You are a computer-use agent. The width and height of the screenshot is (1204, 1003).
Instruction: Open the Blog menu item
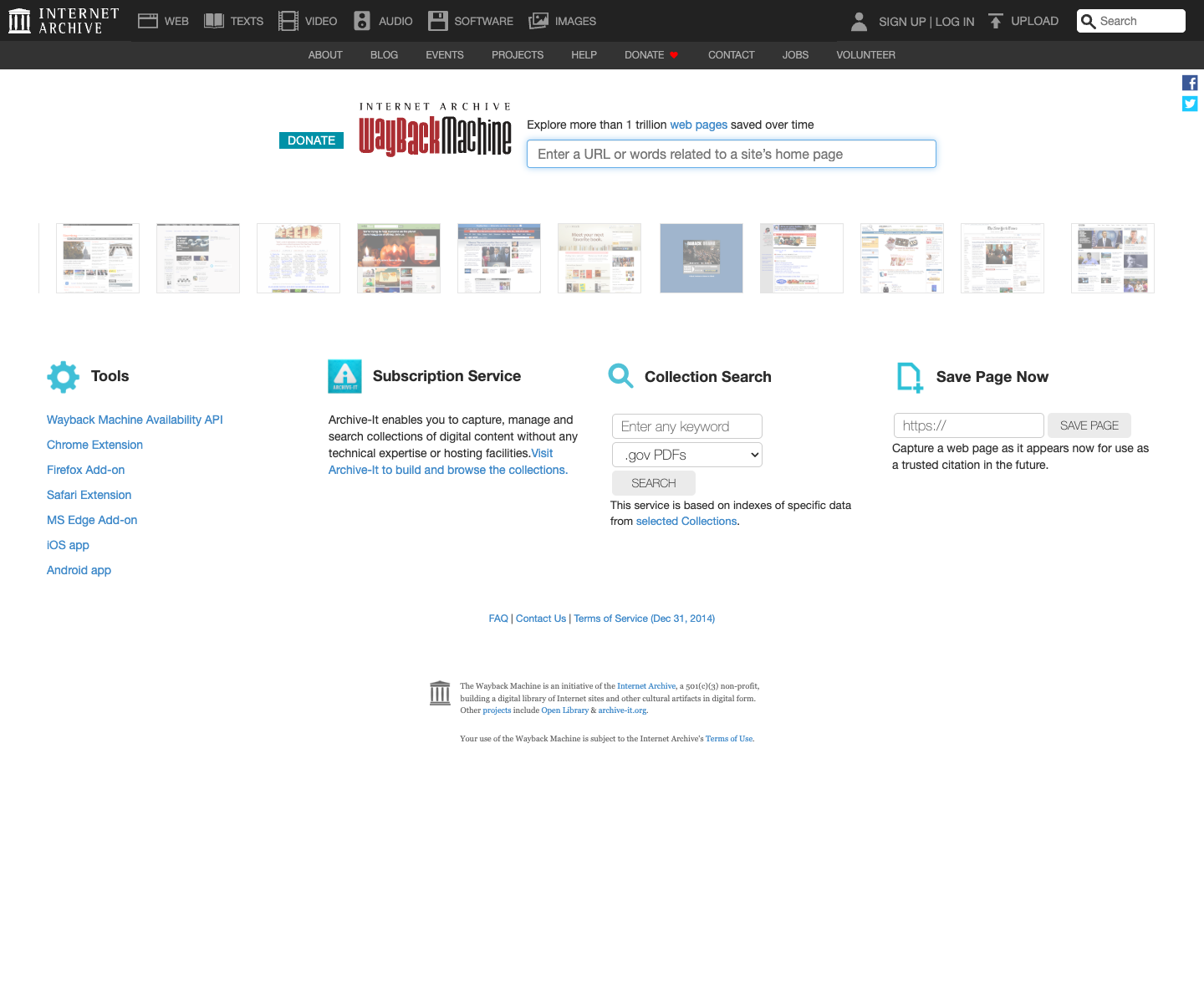pos(384,55)
